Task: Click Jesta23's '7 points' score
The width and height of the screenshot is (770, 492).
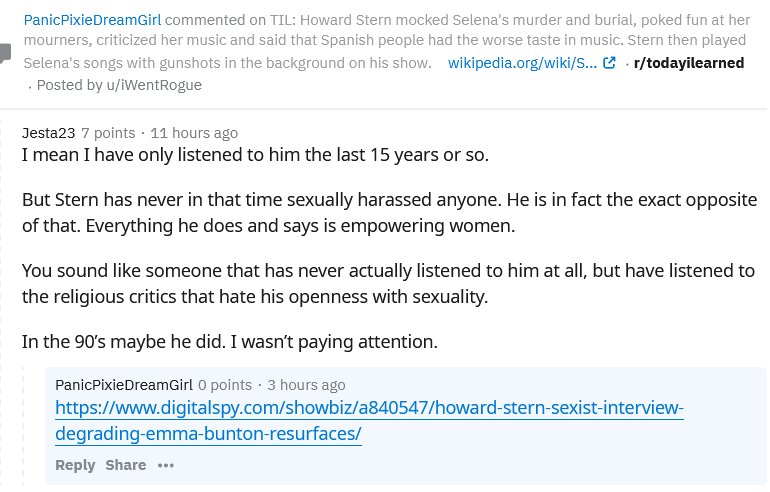Action: 108,133
